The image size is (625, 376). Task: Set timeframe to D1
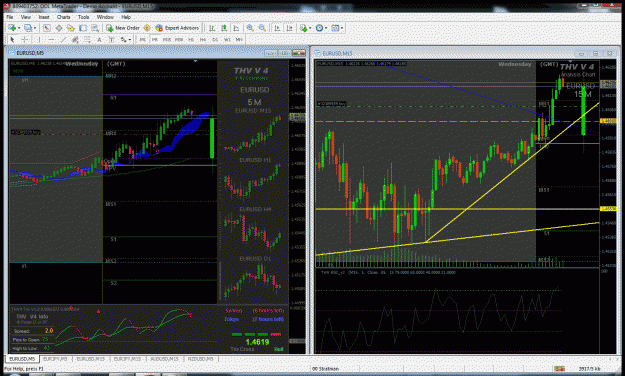pos(215,39)
